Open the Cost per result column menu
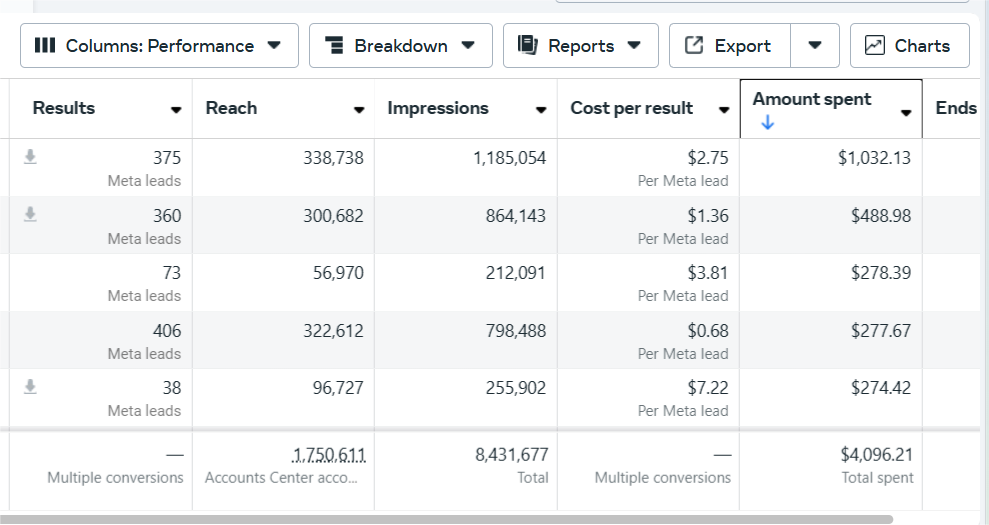 point(724,110)
